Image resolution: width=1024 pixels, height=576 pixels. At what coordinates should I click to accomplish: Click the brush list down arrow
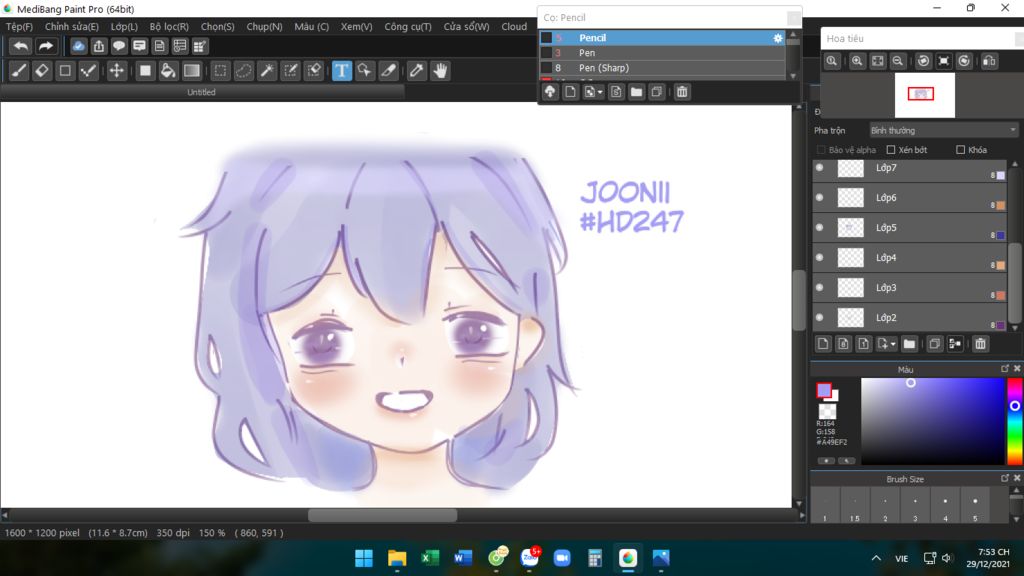pos(793,76)
